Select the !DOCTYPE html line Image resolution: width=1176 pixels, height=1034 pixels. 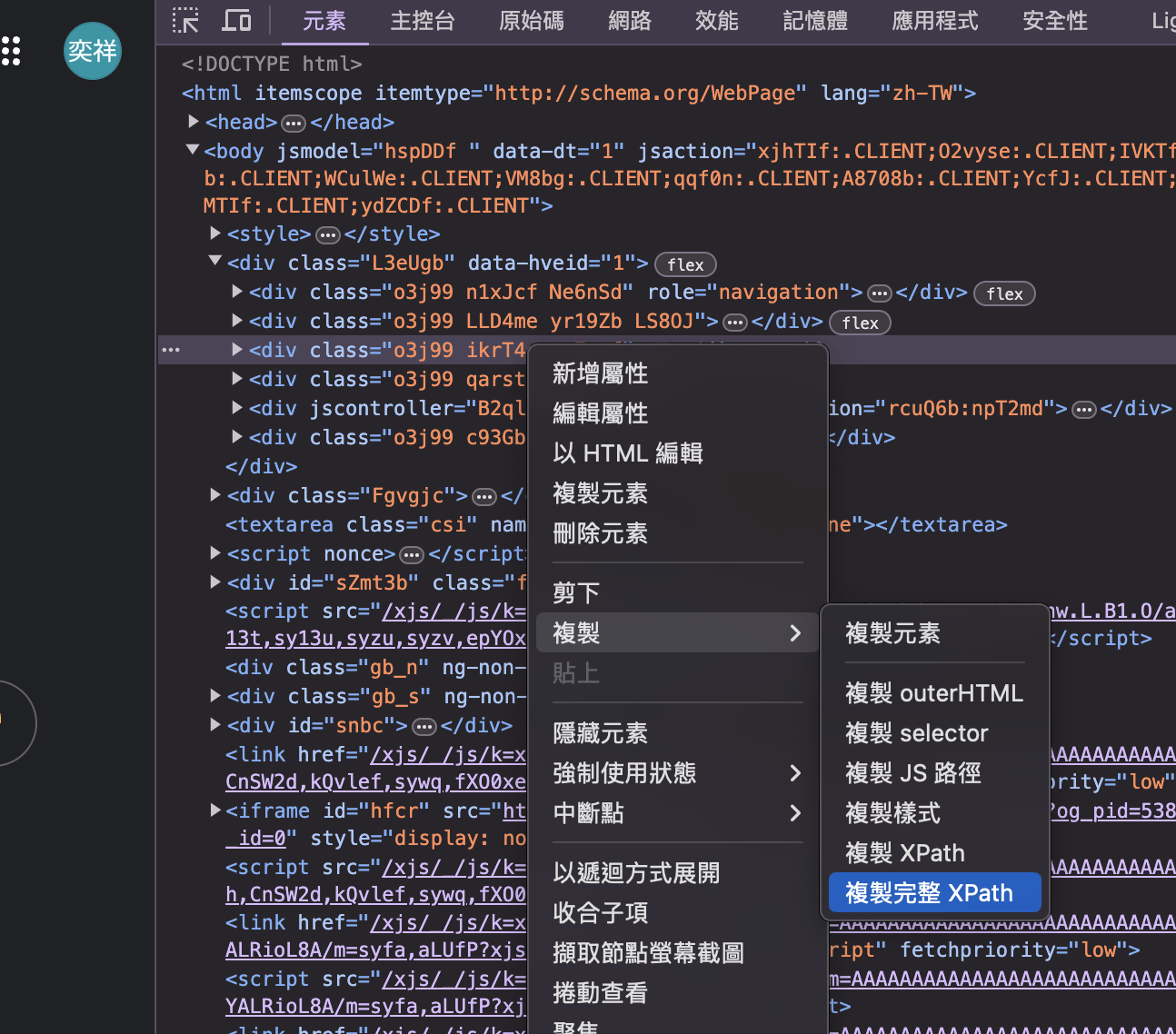[272, 65]
